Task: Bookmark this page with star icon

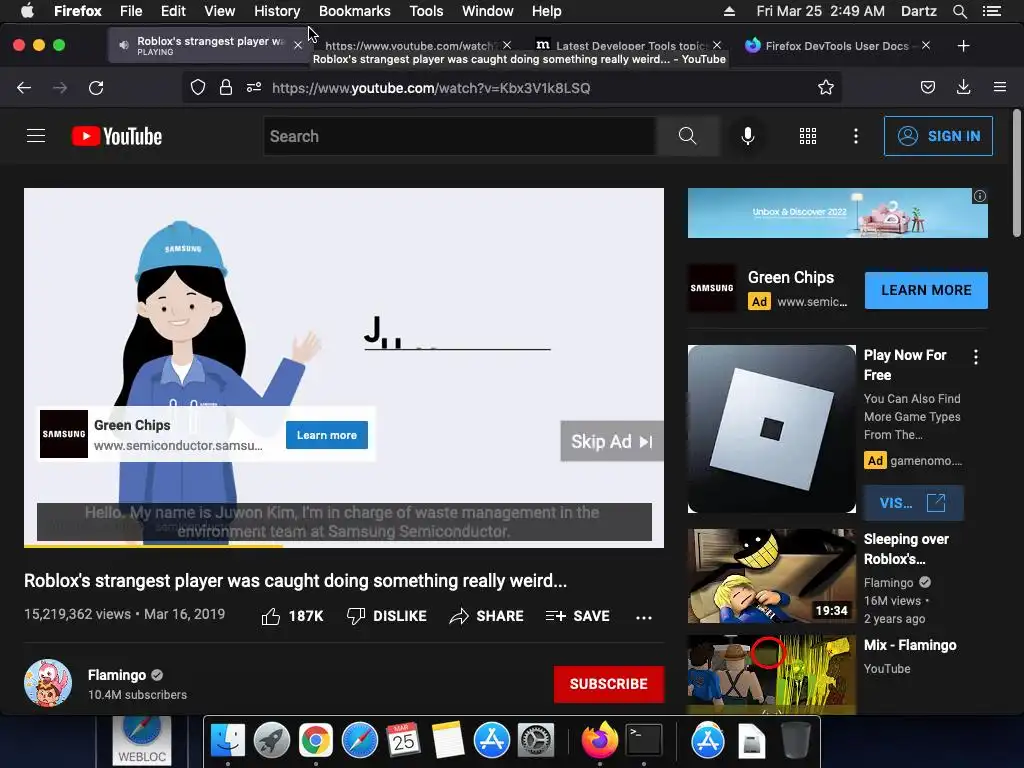Action: click(825, 88)
